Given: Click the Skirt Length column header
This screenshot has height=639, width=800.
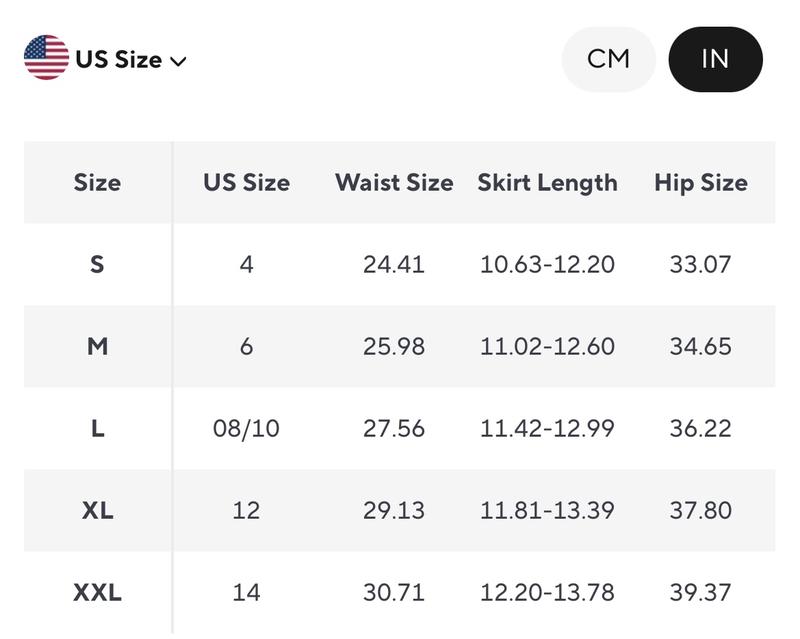Looking at the screenshot, I should (x=547, y=184).
